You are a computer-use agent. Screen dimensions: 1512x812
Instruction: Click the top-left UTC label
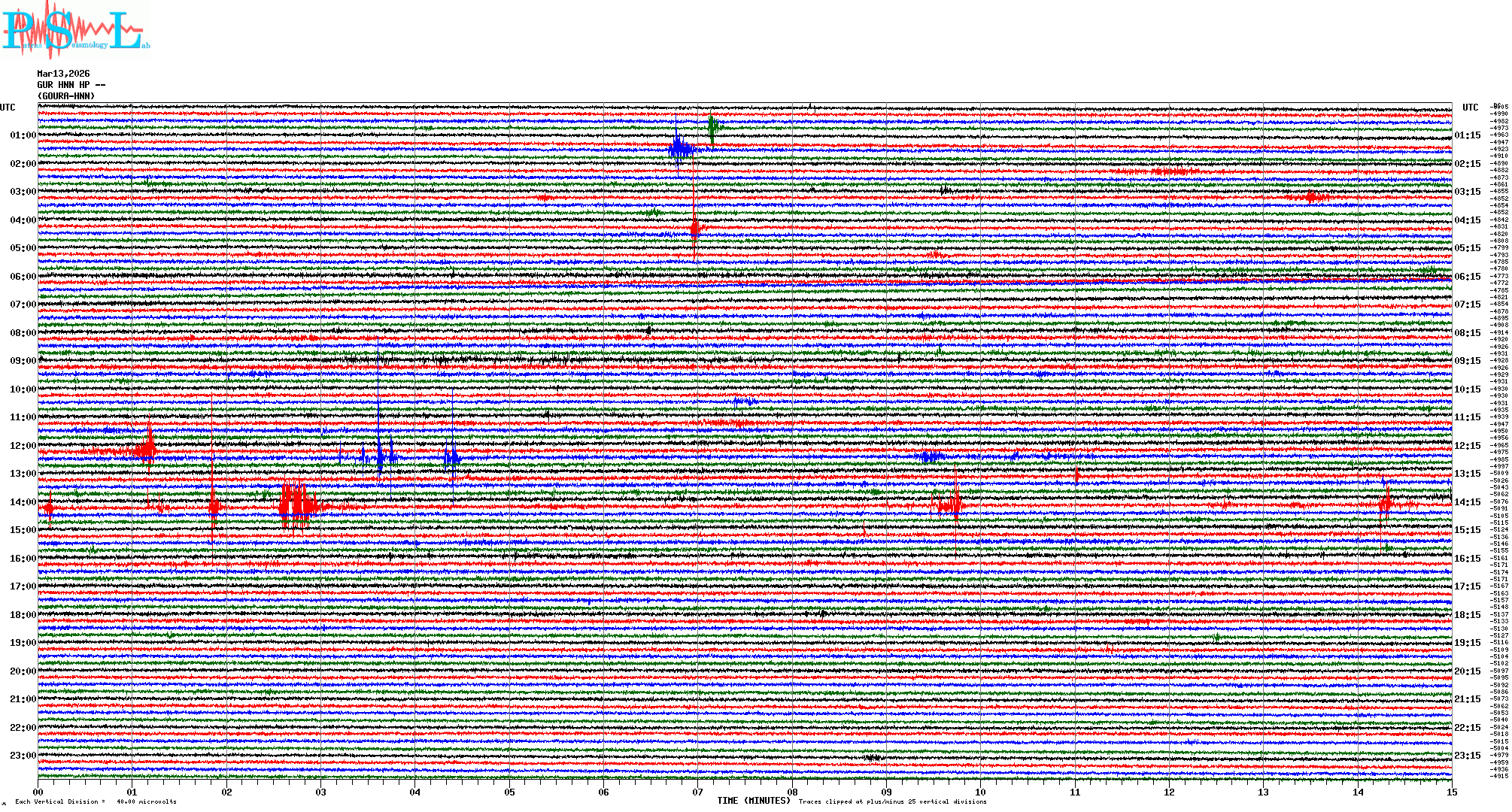coord(8,108)
